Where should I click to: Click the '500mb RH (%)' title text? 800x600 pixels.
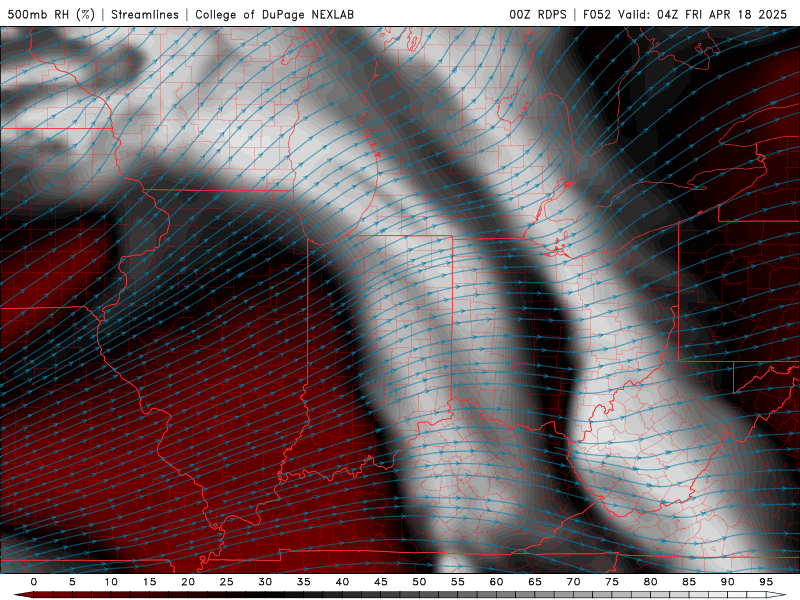pos(51,14)
